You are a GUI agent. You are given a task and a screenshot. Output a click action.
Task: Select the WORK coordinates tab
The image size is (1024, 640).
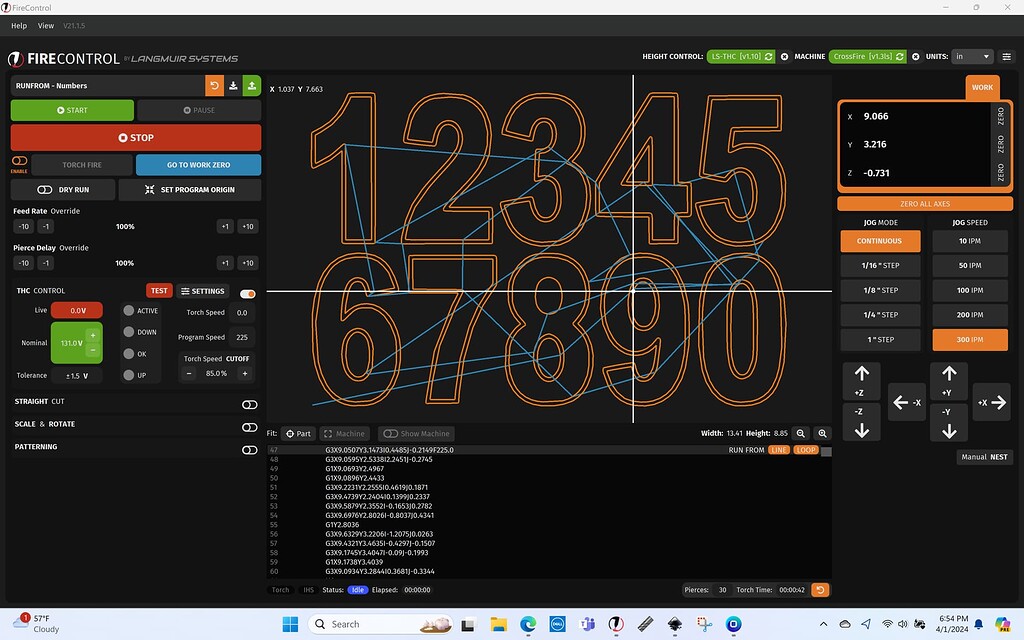pyautogui.click(x=982, y=88)
